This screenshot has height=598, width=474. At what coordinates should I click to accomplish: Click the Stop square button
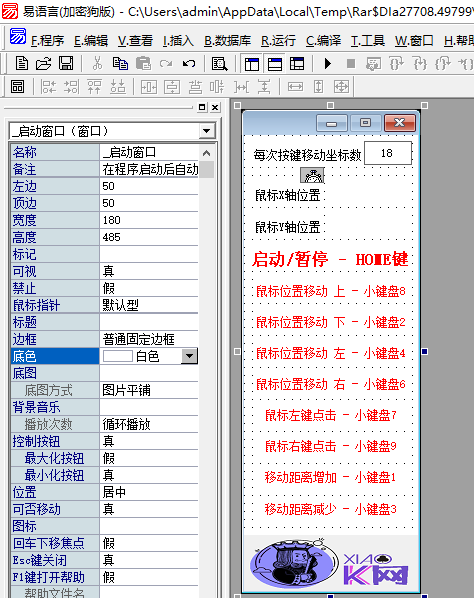click(x=351, y=63)
